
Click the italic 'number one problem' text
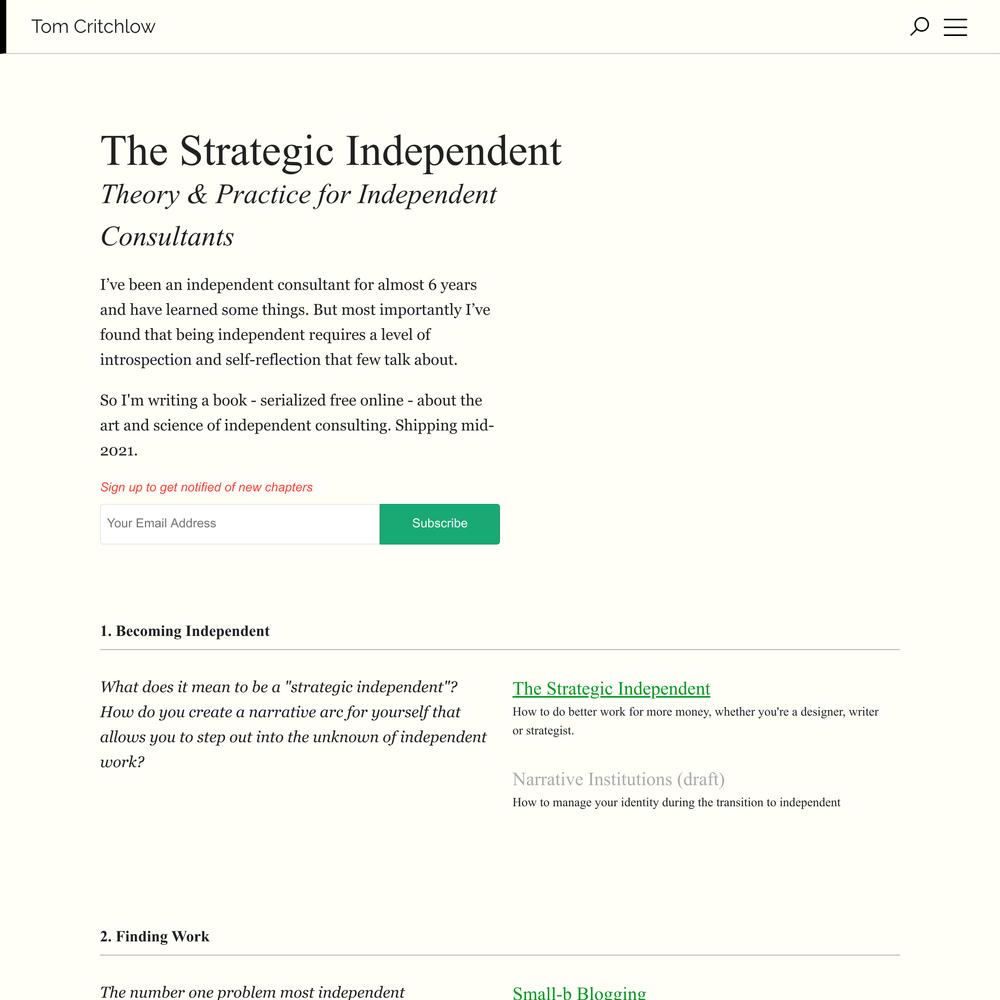(x=253, y=992)
